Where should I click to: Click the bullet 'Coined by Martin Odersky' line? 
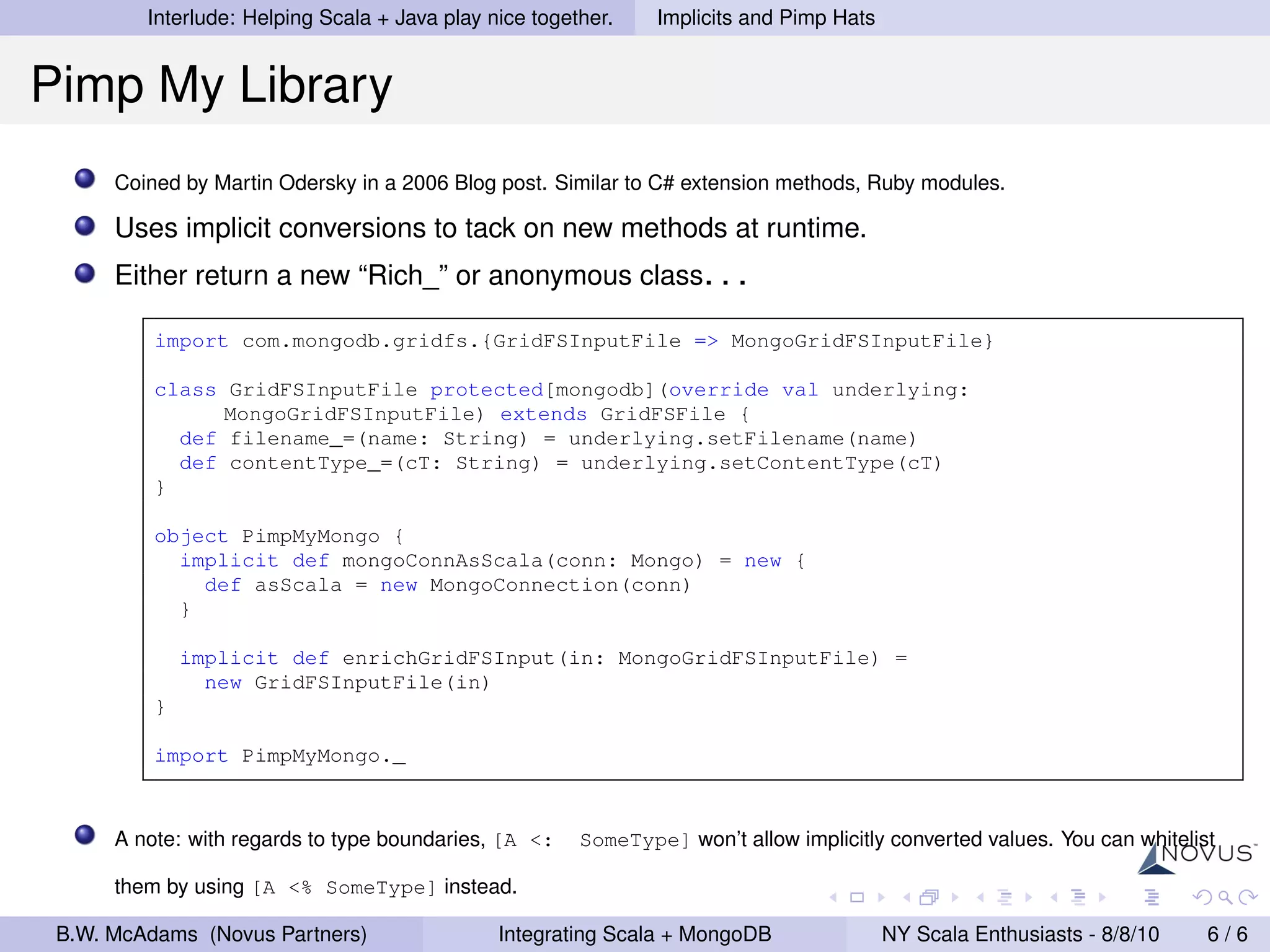(559, 183)
